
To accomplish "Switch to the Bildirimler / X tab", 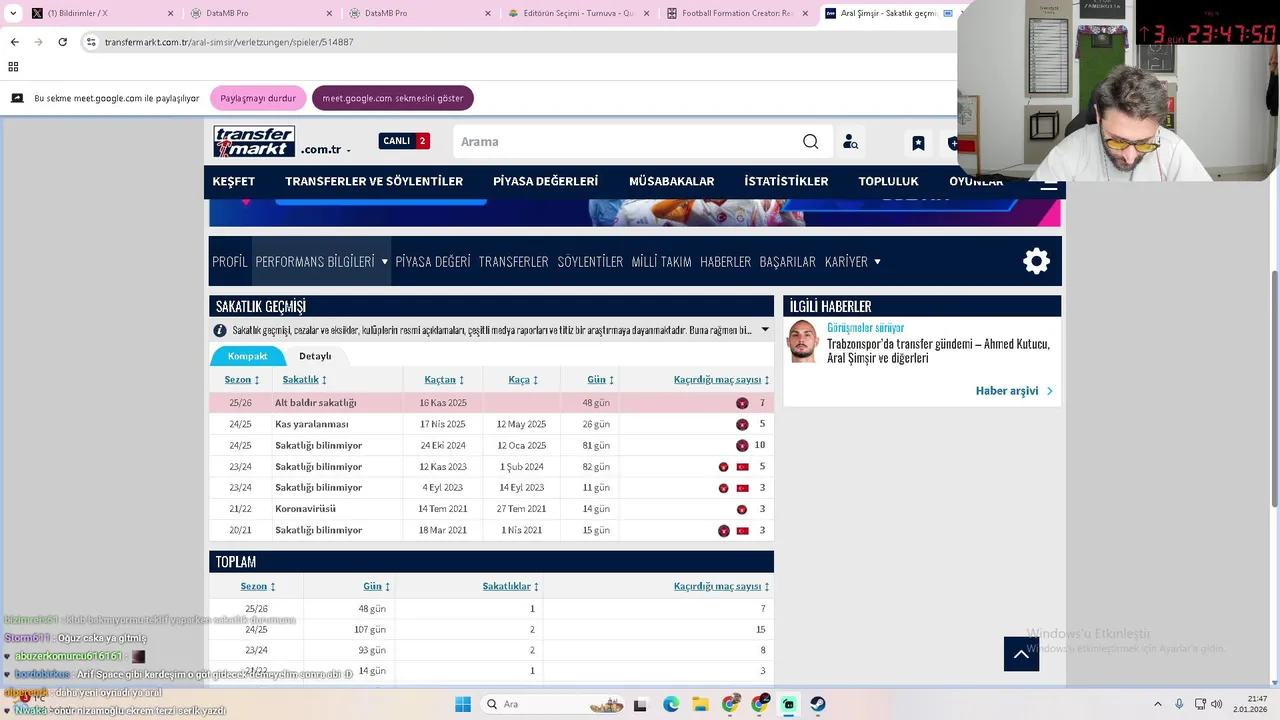I will click(x=100, y=14).
